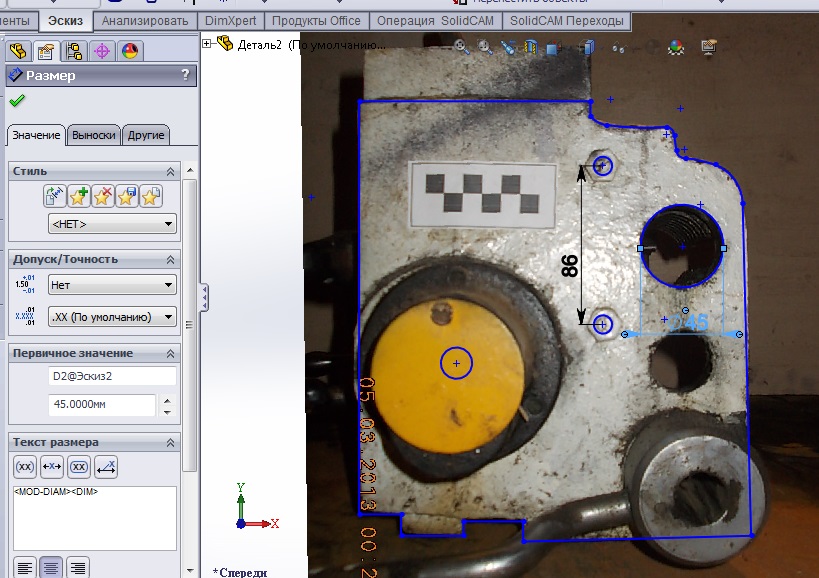Open the ConfigurationManager tab icon

[74, 51]
